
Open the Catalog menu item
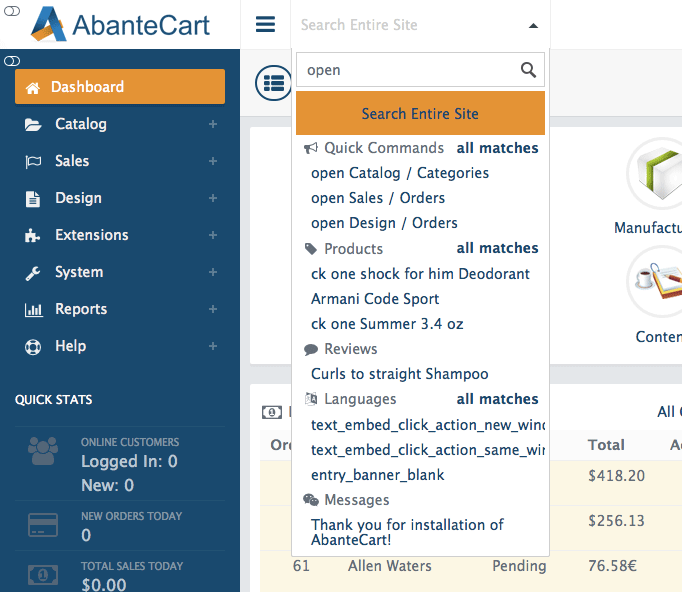[x=120, y=124]
